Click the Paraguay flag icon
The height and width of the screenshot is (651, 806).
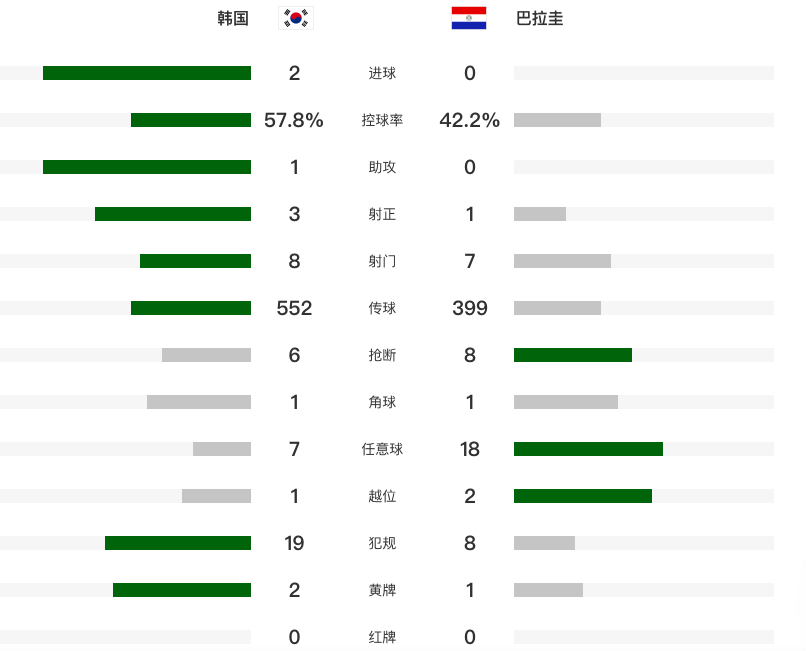point(469,18)
